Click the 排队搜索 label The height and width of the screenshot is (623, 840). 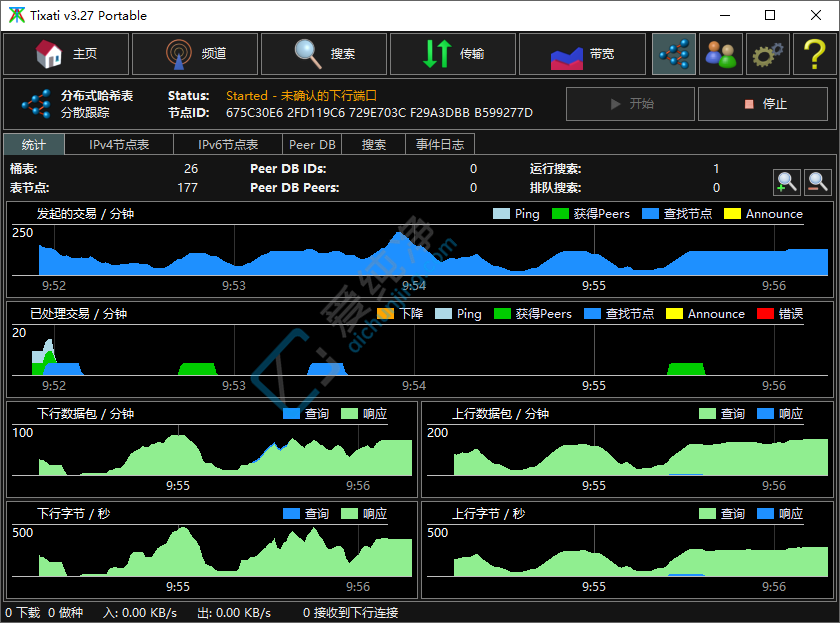click(556, 188)
